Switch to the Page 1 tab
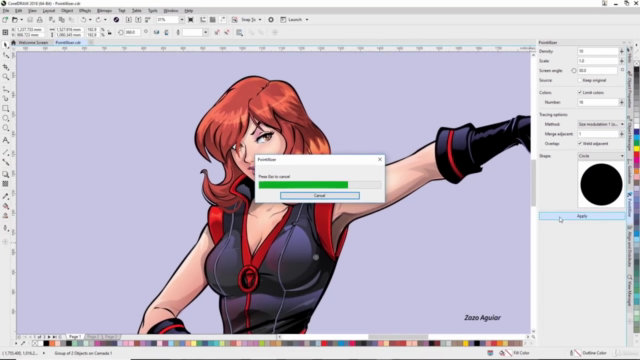The width and height of the screenshot is (640, 360). pyautogui.click(x=75, y=337)
